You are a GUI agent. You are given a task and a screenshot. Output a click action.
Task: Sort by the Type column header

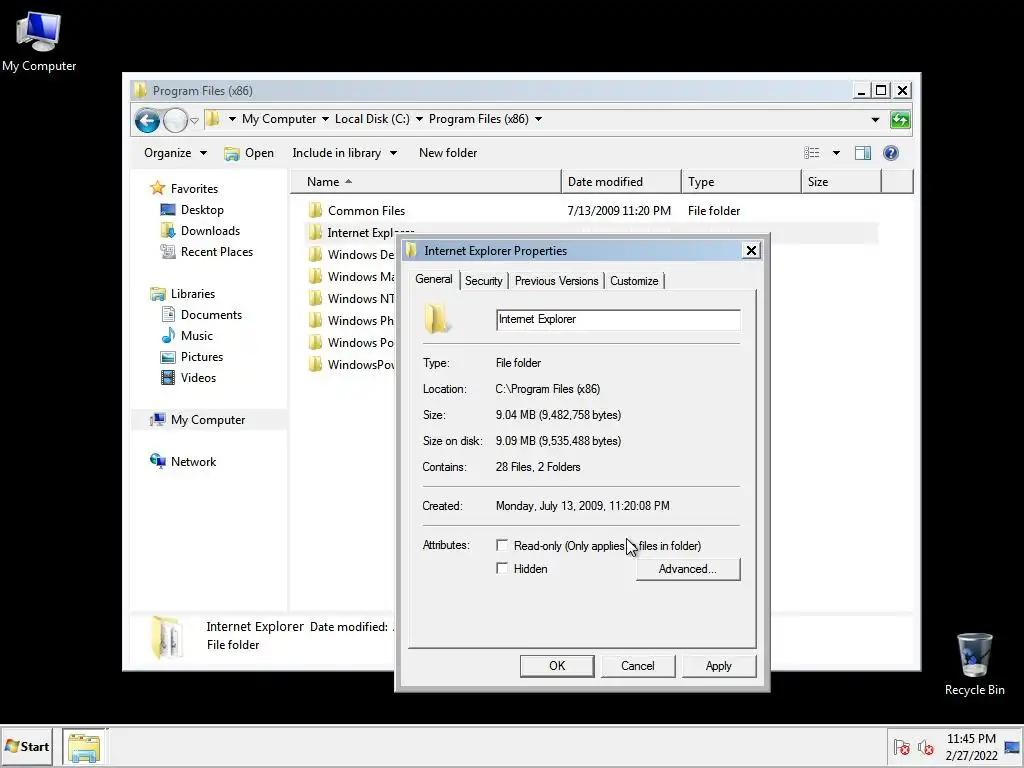pos(741,182)
